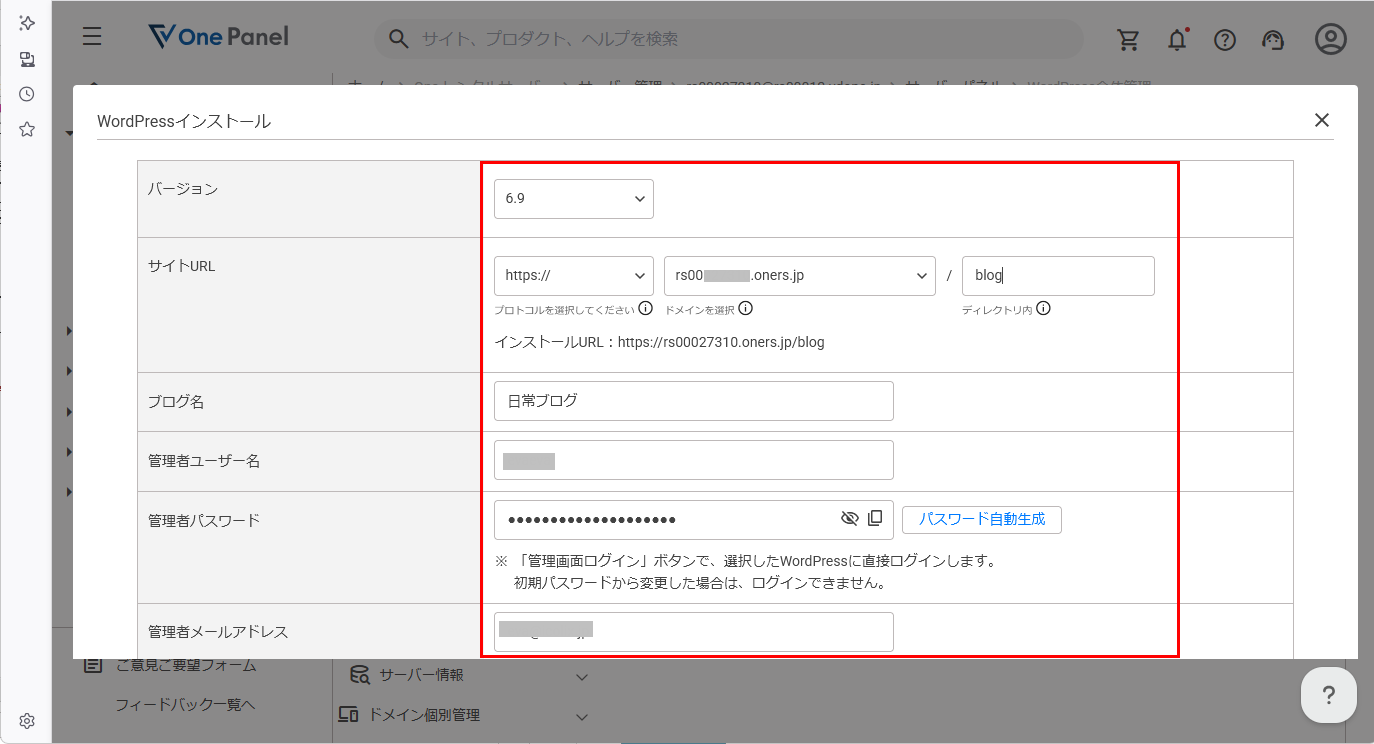Copy the admin password using the copy icon
Image resolution: width=1374 pixels, height=744 pixels.
pos(876,518)
